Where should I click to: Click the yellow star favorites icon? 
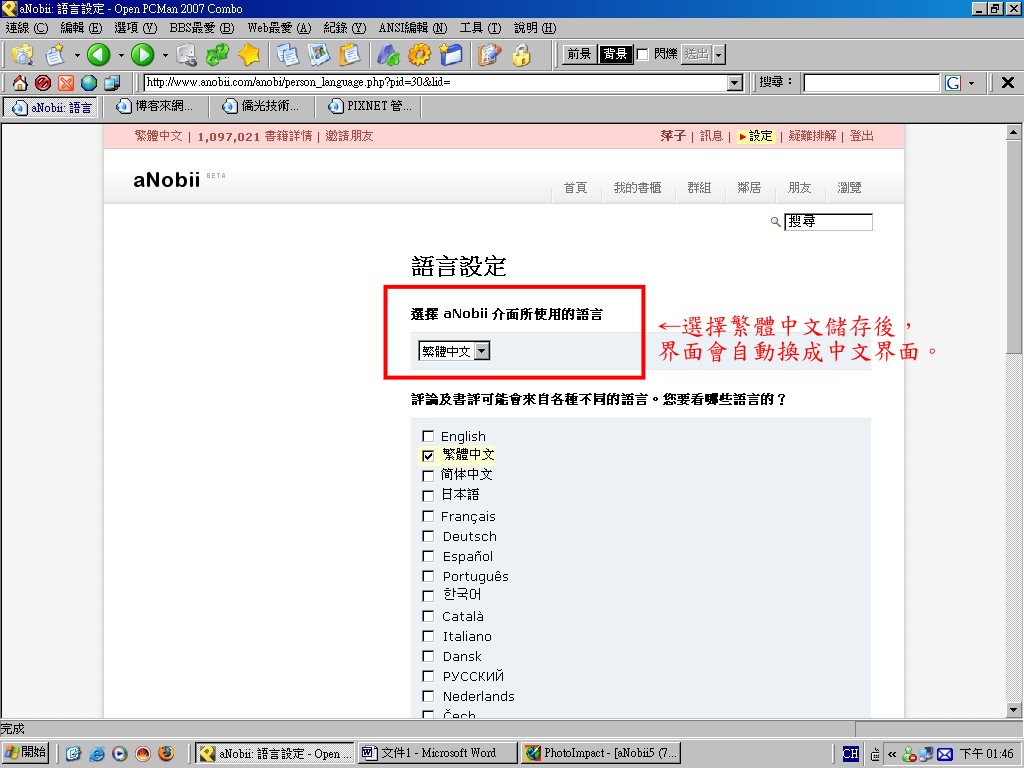[249, 55]
